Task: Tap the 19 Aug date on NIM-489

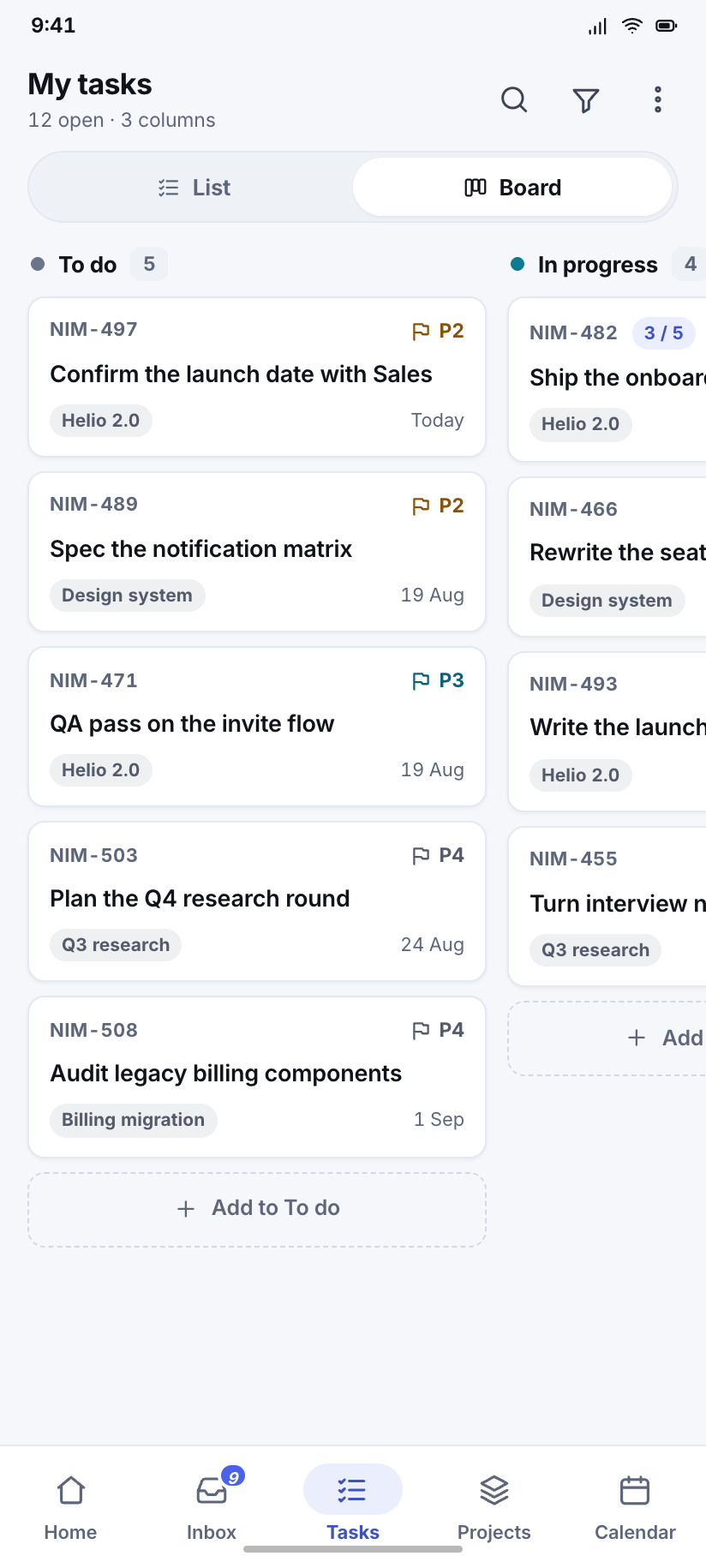Action: click(x=433, y=595)
